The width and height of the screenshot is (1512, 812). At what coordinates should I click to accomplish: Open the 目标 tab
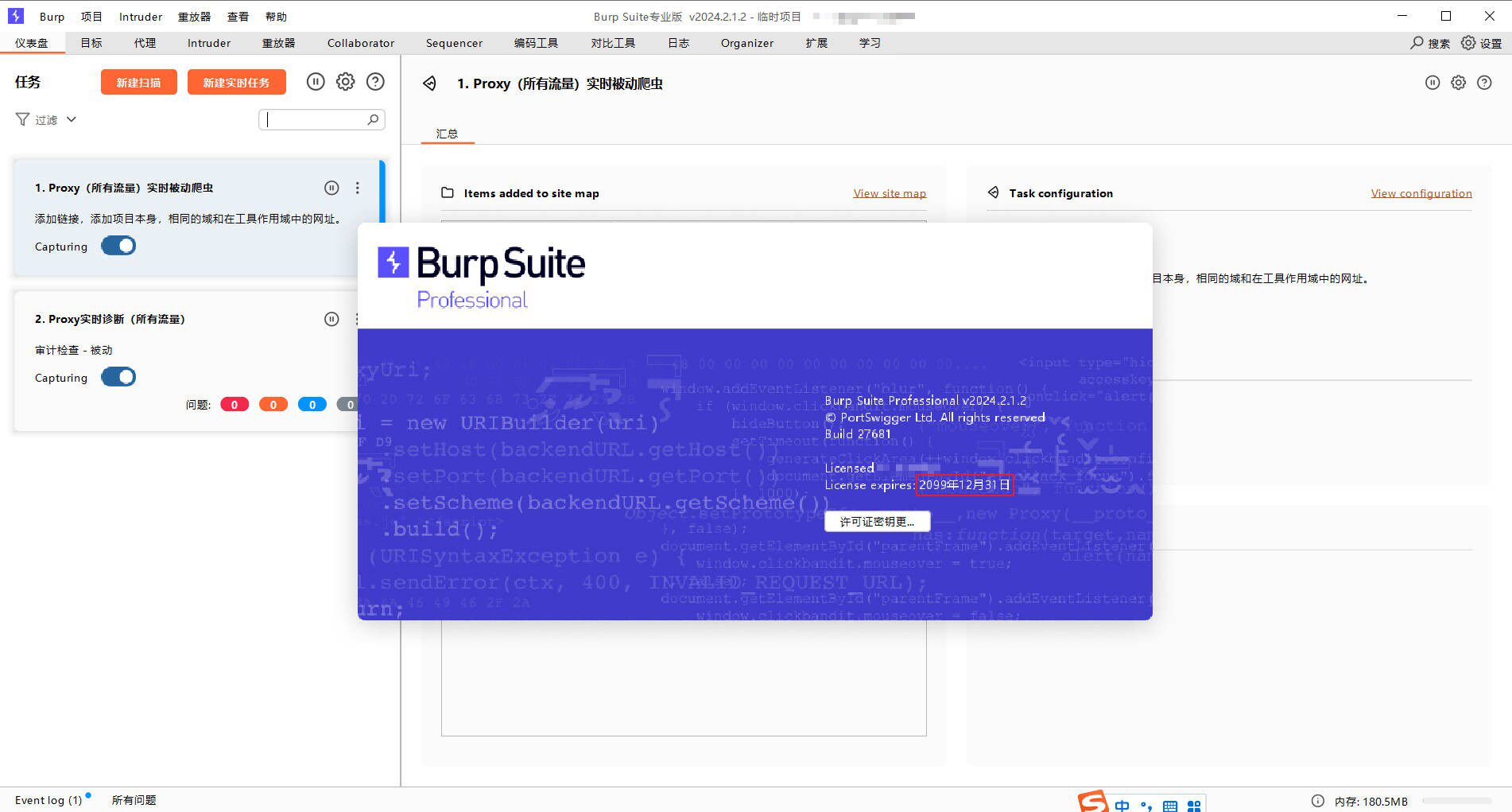tap(91, 43)
